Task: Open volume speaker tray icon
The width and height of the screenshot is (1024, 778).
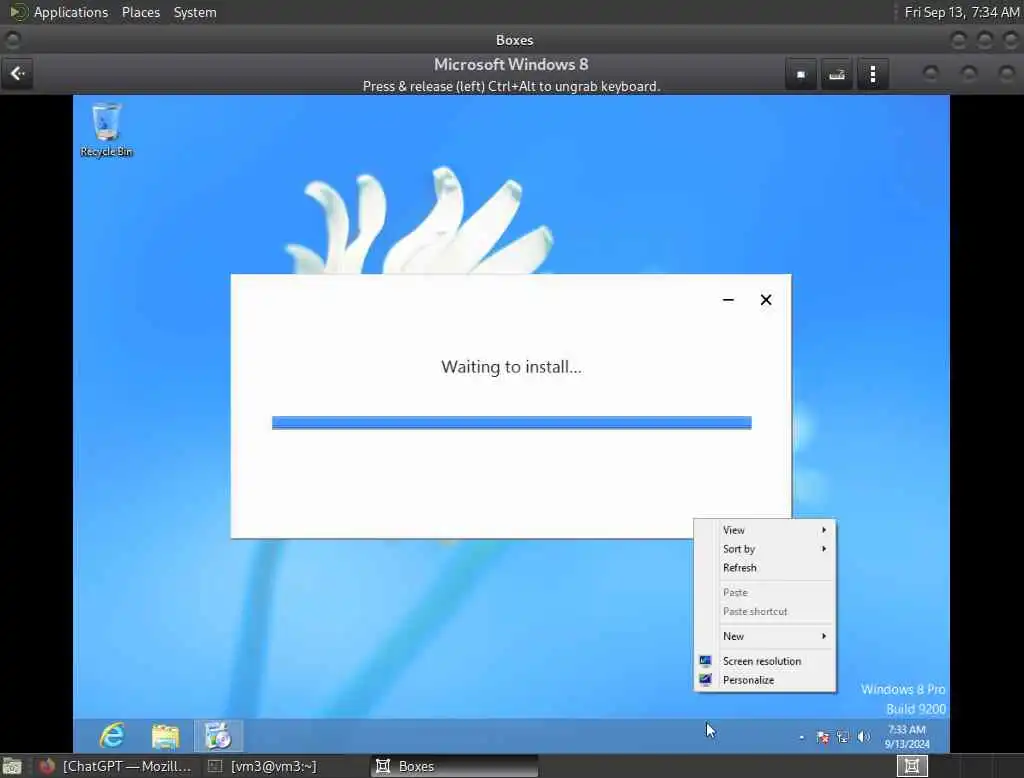Action: coord(863,737)
